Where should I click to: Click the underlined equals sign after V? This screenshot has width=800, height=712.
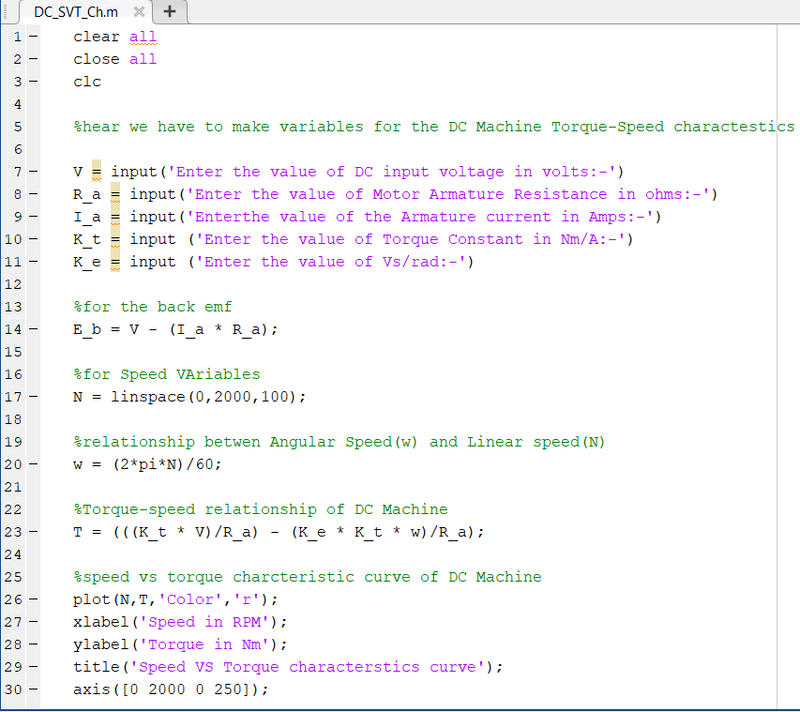click(97, 172)
